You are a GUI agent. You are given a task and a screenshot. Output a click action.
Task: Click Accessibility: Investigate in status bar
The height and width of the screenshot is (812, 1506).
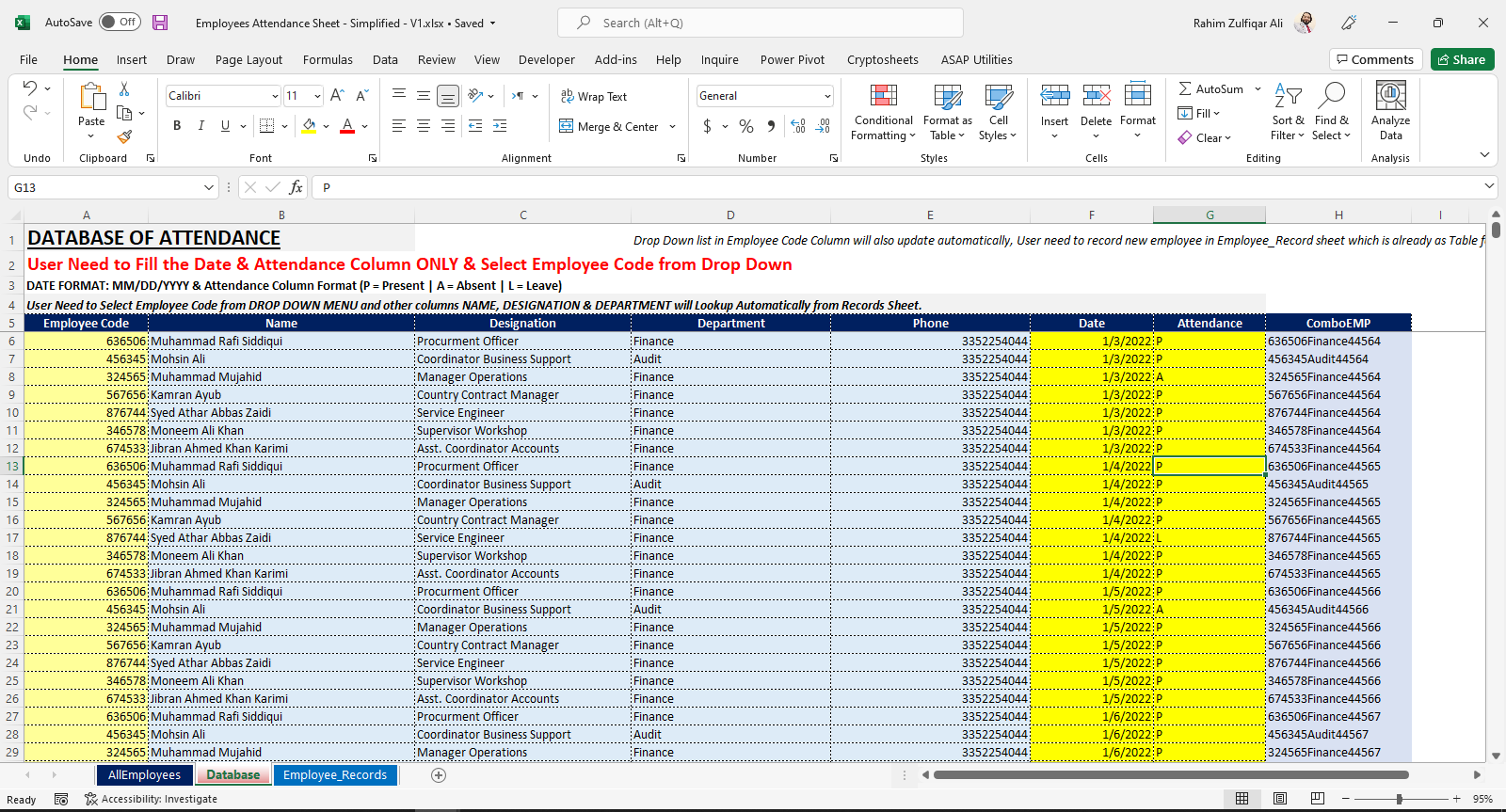pos(151,799)
